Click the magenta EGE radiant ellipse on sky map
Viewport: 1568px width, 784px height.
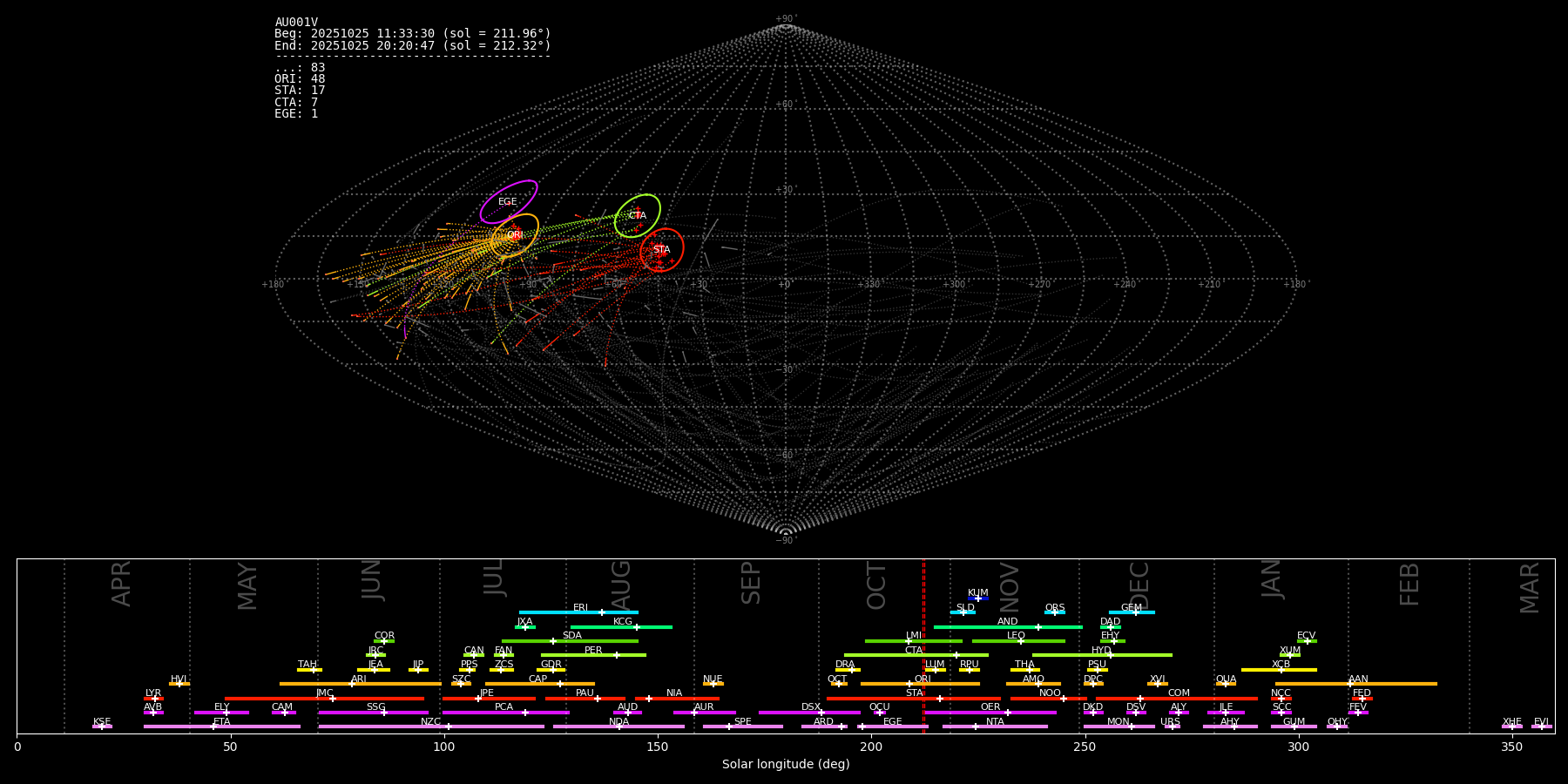(509, 202)
